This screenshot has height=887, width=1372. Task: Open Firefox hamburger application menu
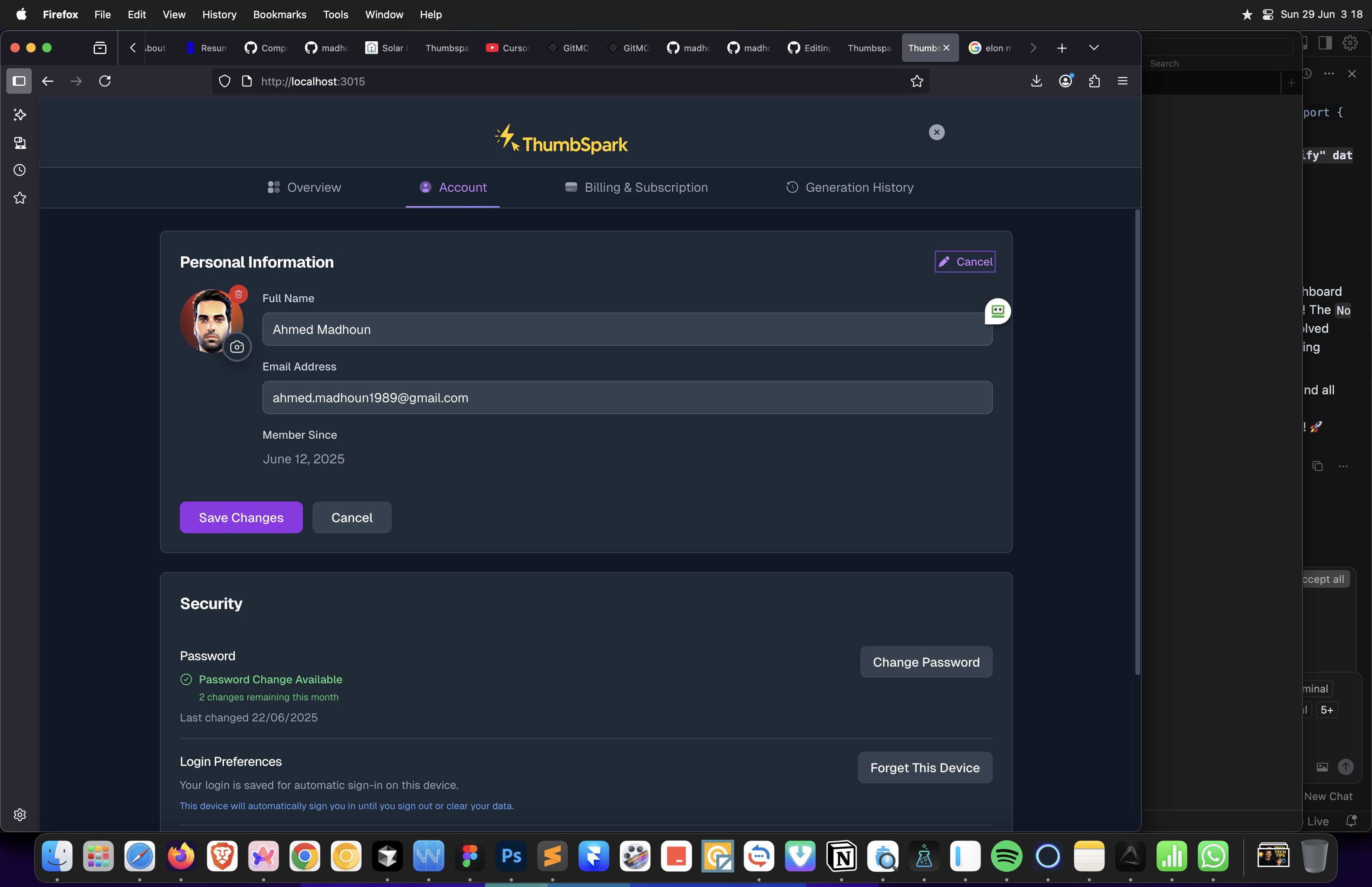point(1122,81)
